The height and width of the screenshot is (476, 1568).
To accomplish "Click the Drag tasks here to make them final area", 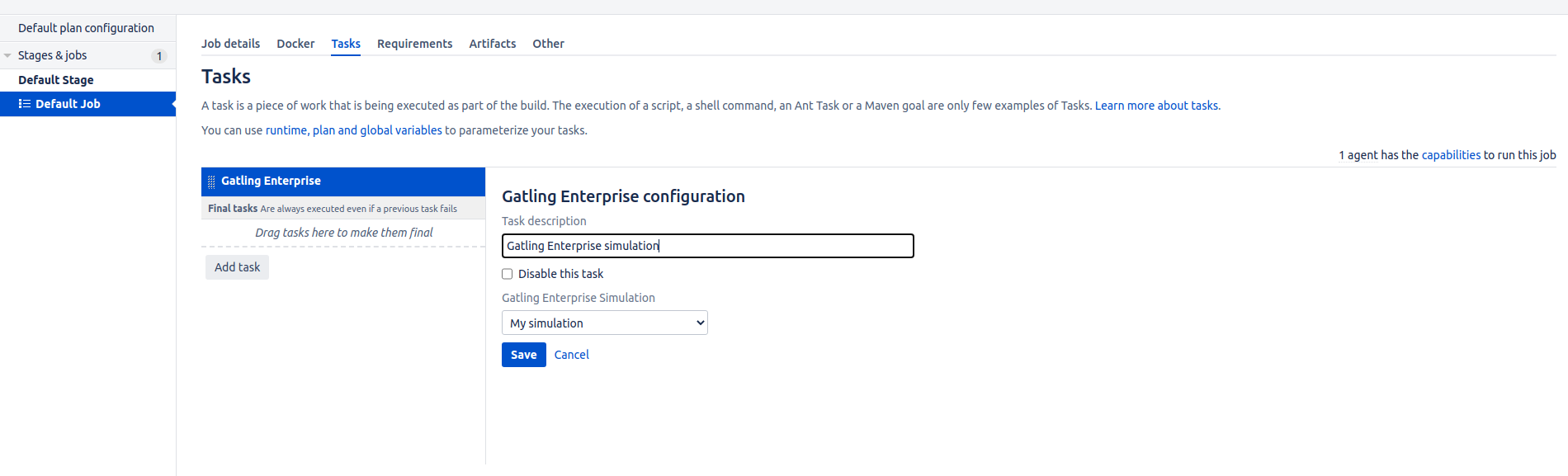I will pyautogui.click(x=343, y=233).
